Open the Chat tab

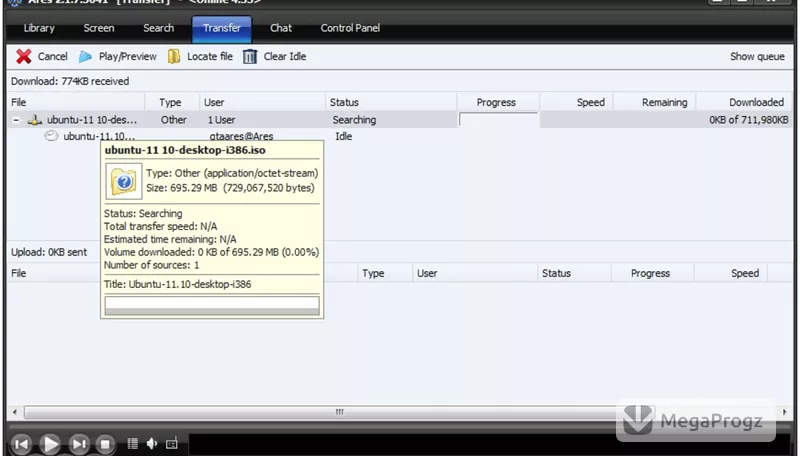281,28
